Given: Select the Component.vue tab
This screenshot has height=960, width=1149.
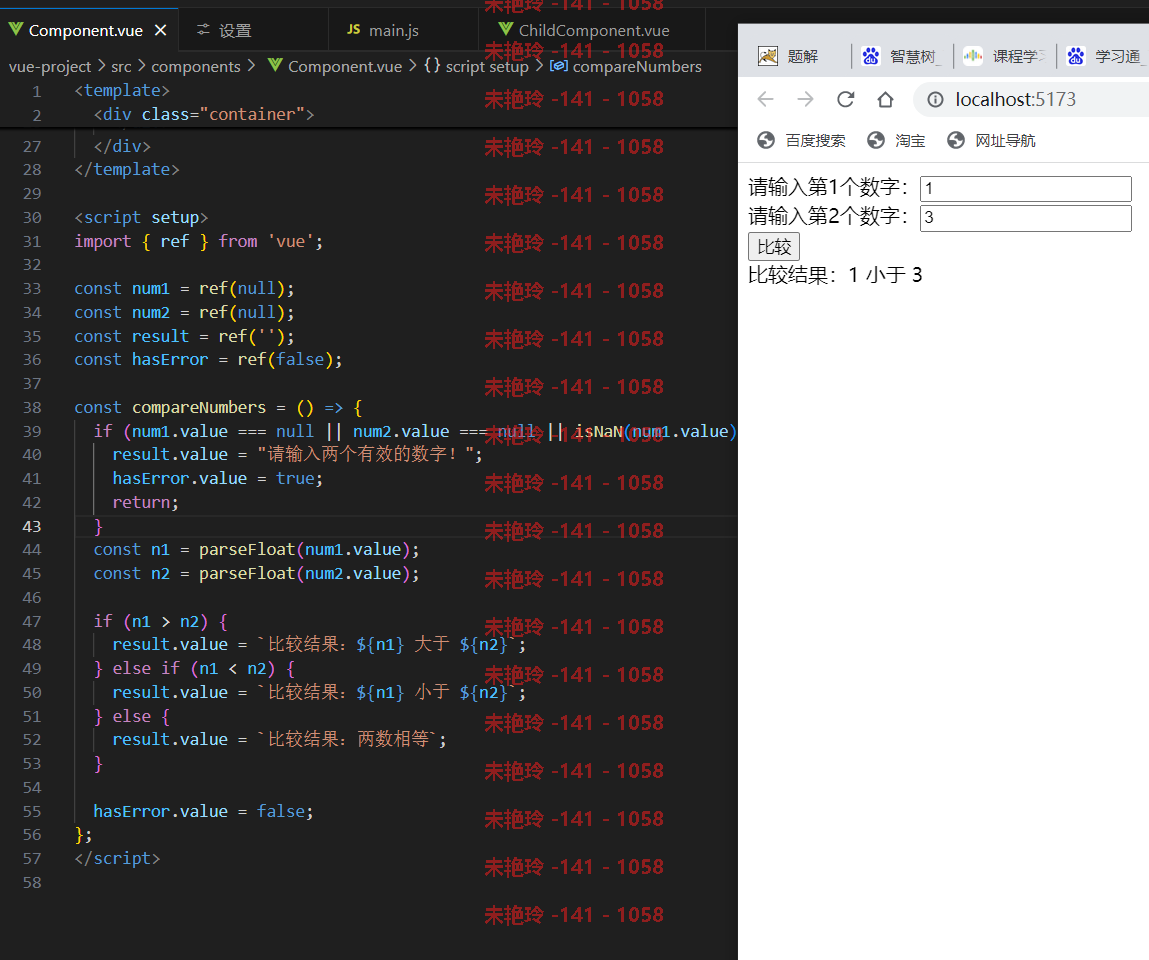Looking at the screenshot, I should (86, 30).
